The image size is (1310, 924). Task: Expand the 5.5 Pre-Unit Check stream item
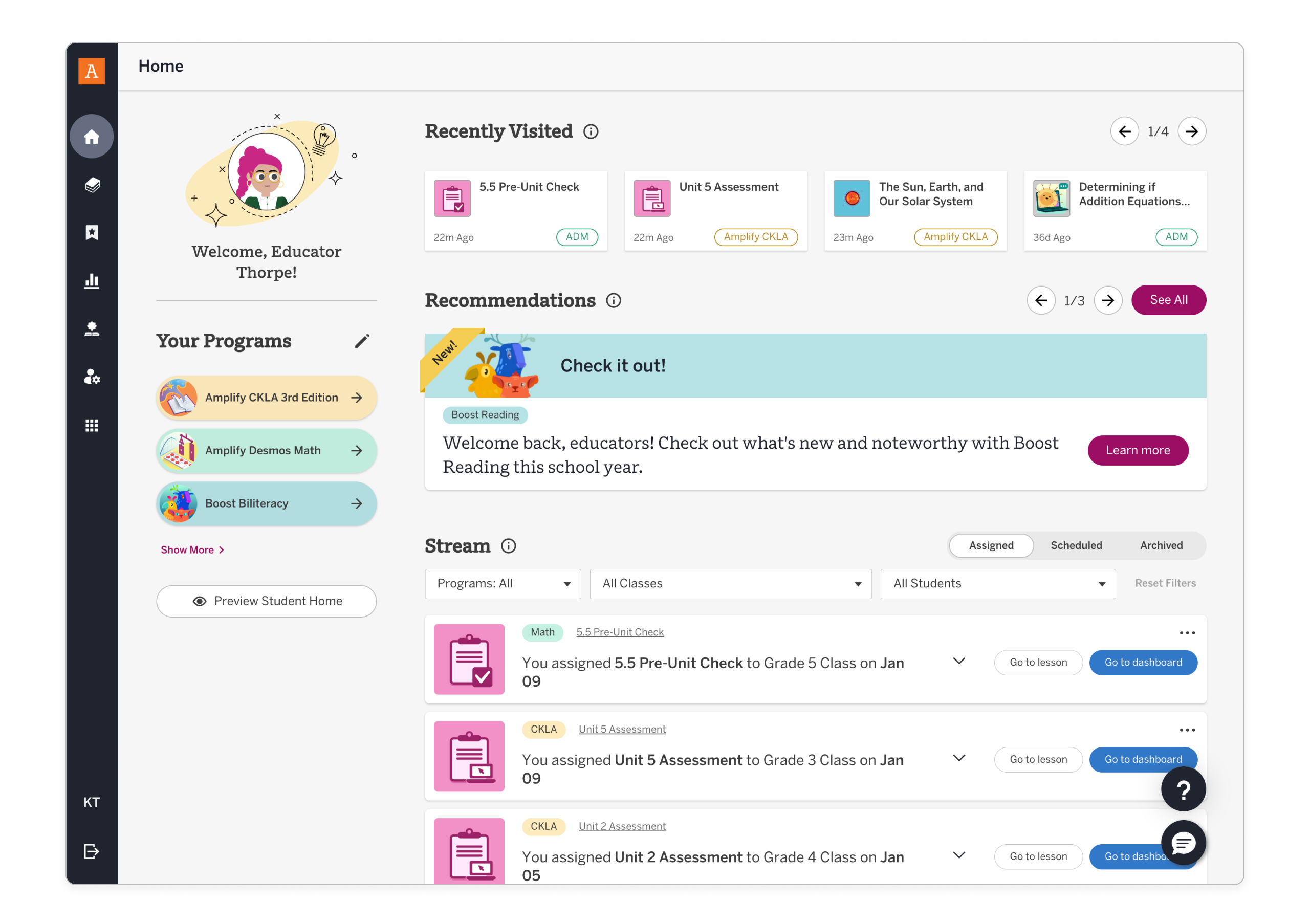pyautogui.click(x=958, y=661)
